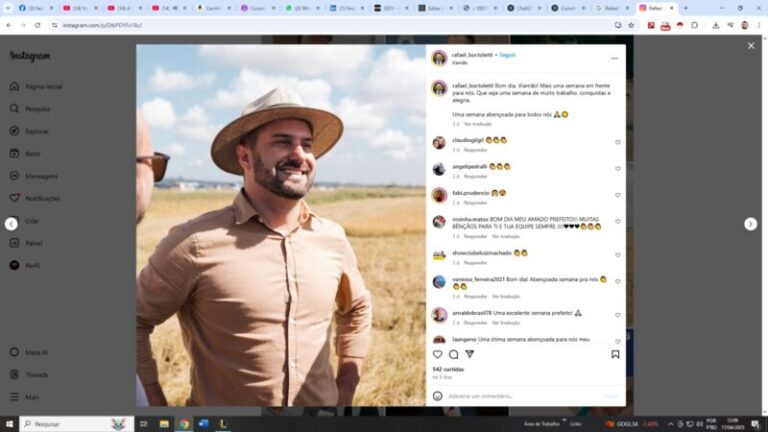Click the Windows taskbar Pesquisar search box
The width and height of the screenshot is (768, 432).
[77, 424]
